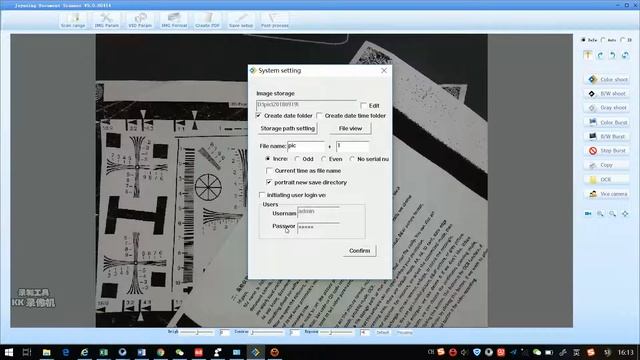
Task: Run OCR from the side panel
Action: [607, 179]
